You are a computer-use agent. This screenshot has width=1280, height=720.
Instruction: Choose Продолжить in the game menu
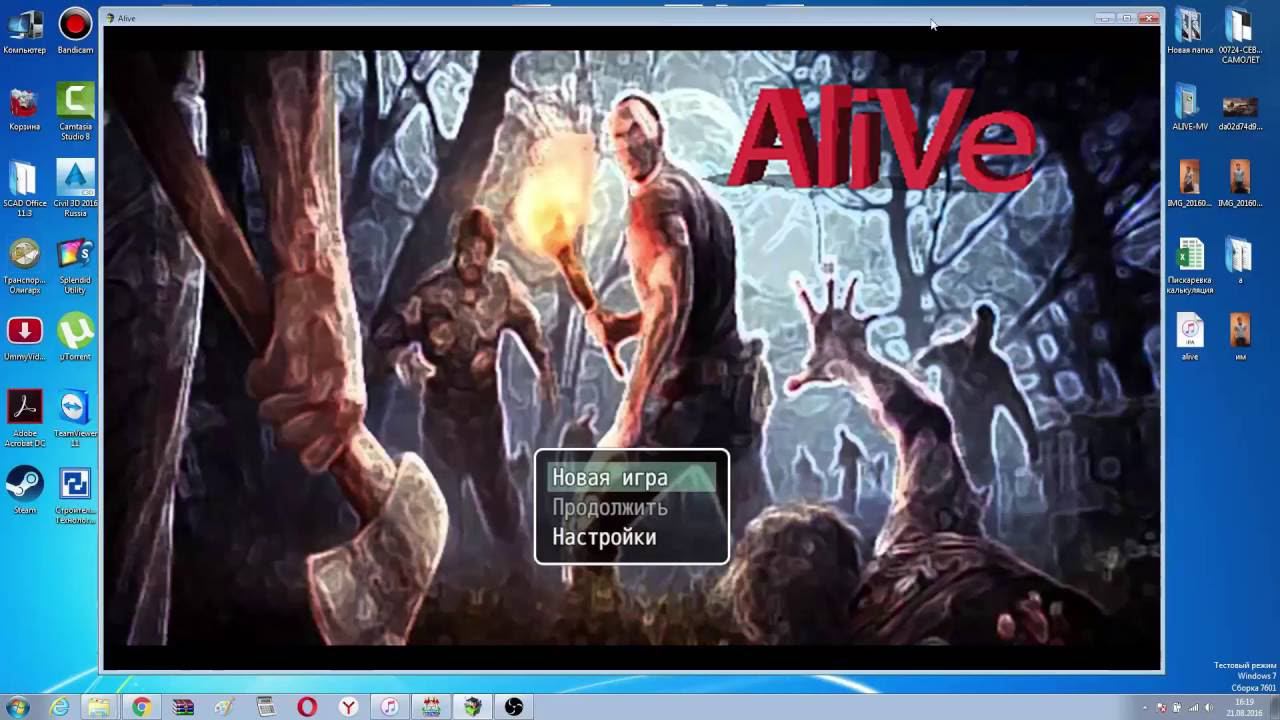[610, 507]
